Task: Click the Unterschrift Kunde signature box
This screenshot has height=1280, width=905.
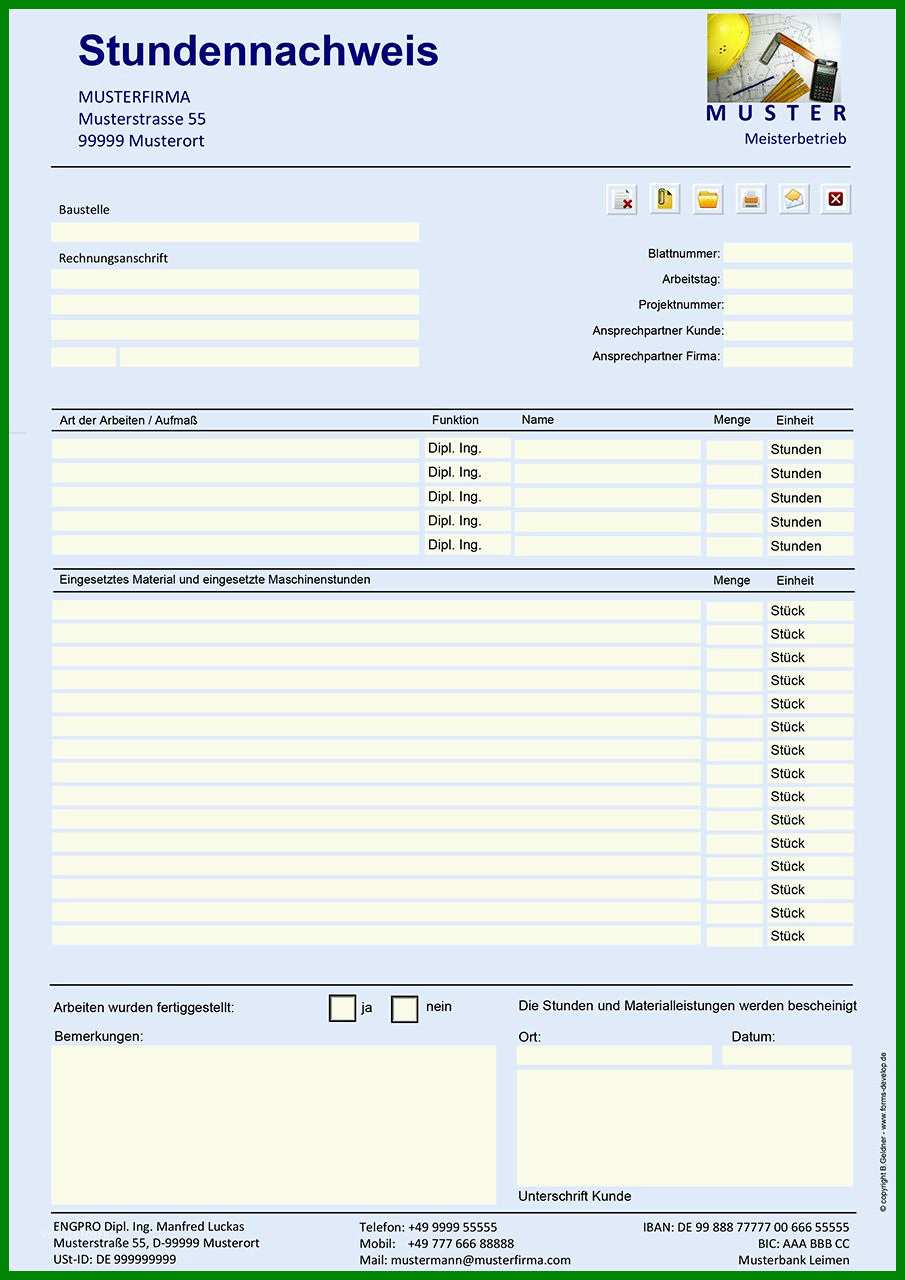Action: 685,1128
